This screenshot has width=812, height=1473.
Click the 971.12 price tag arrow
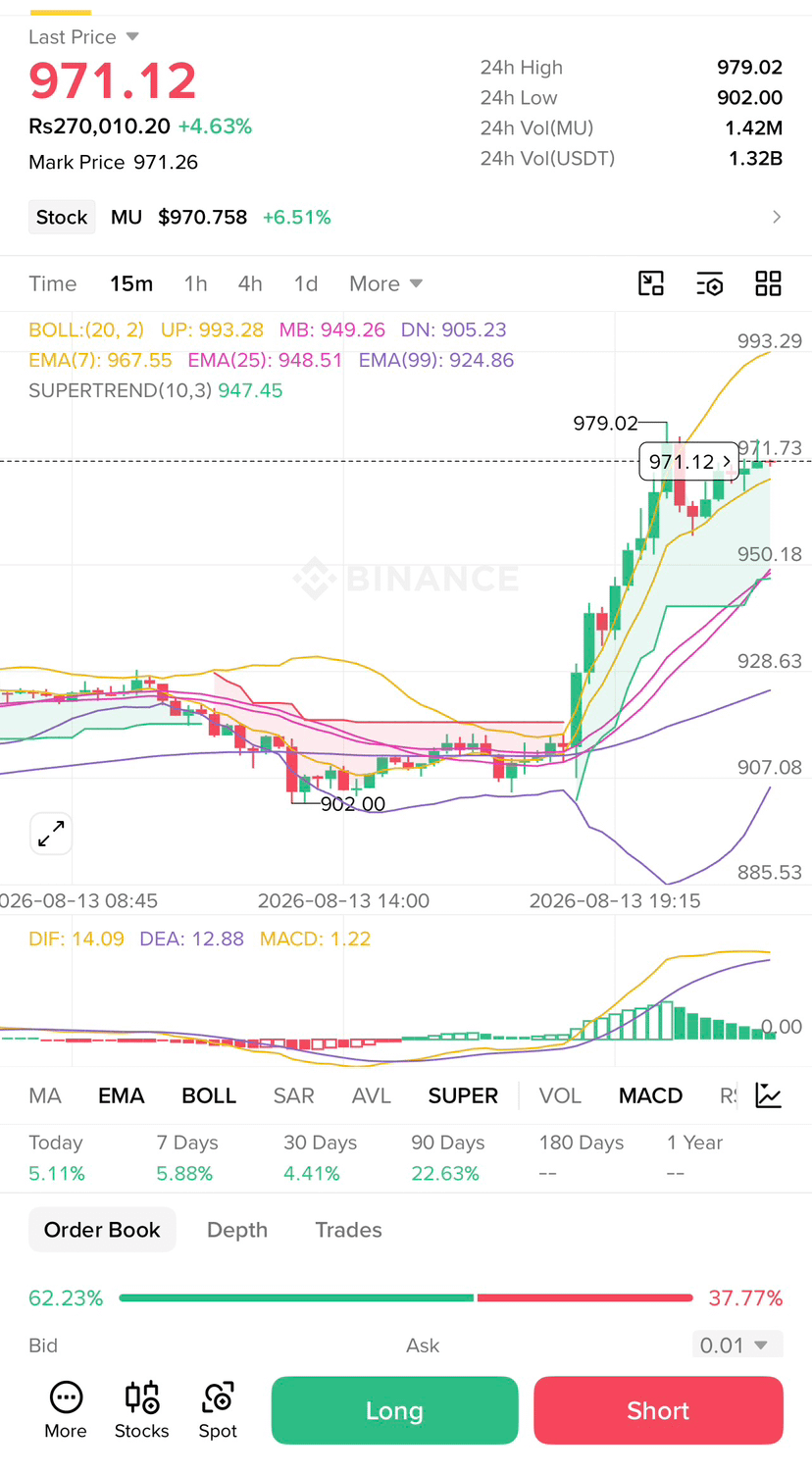pyautogui.click(x=727, y=461)
